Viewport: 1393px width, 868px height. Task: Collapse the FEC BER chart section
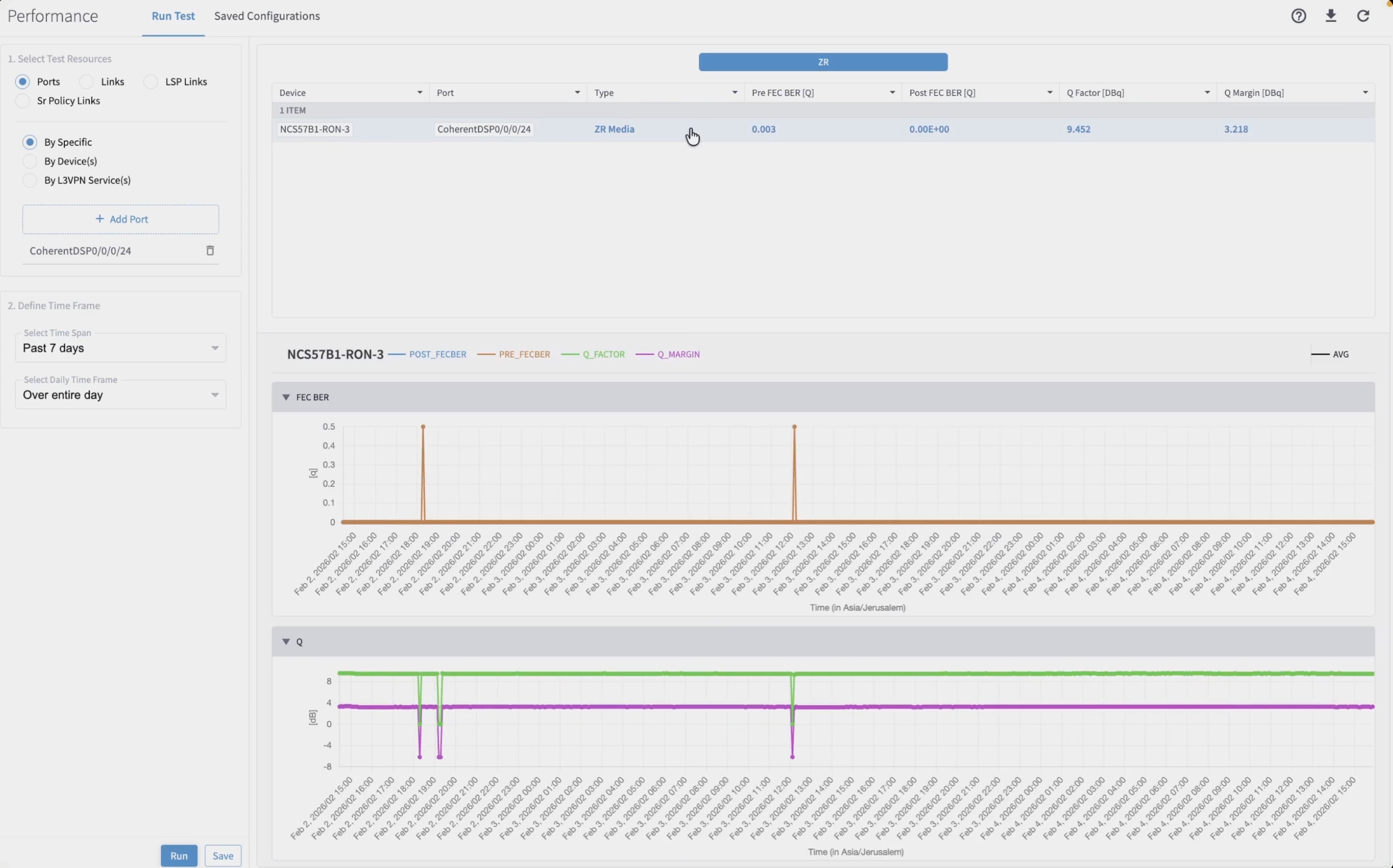tap(286, 397)
